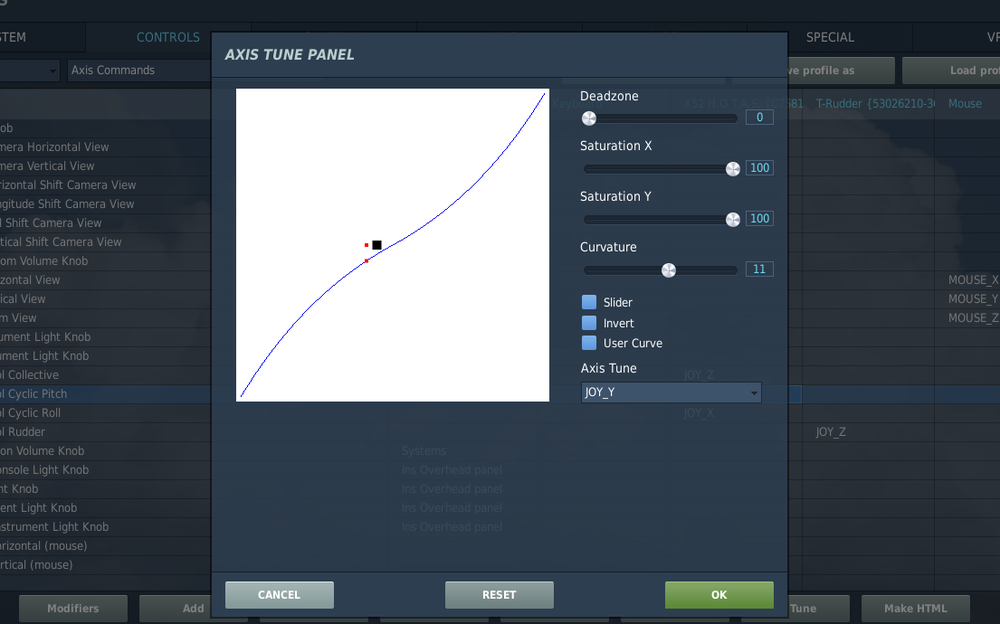Select the Collective row

105,375
